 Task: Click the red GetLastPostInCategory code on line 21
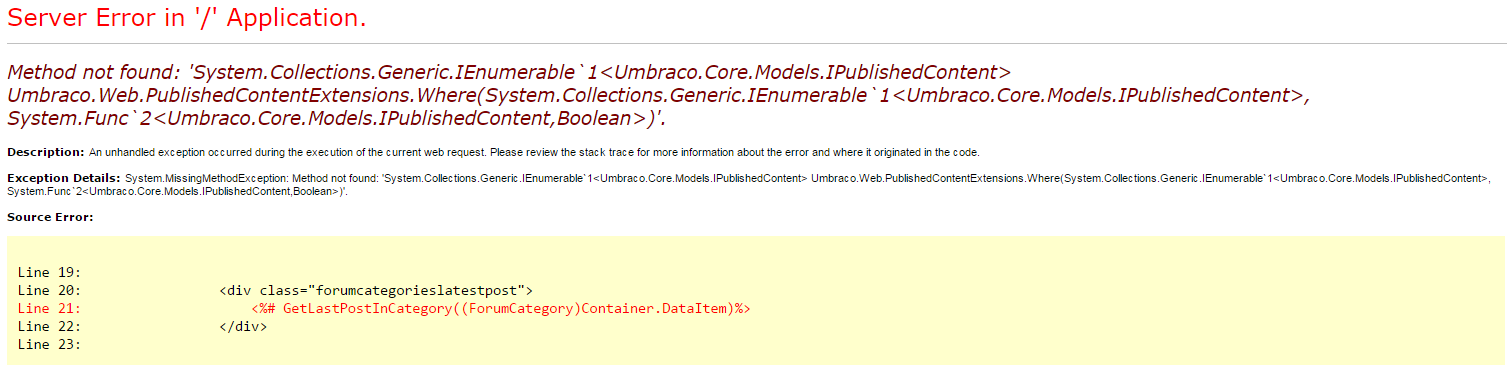[500, 308]
